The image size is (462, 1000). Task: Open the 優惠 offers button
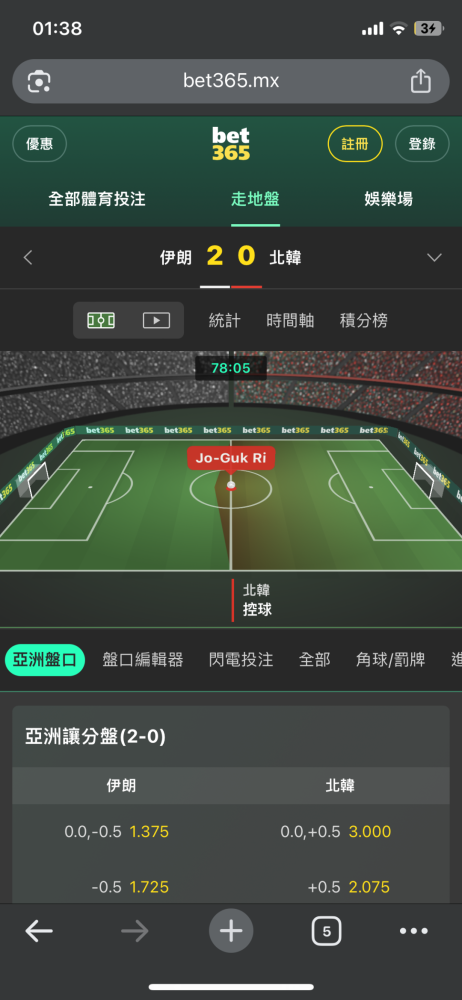click(x=40, y=143)
